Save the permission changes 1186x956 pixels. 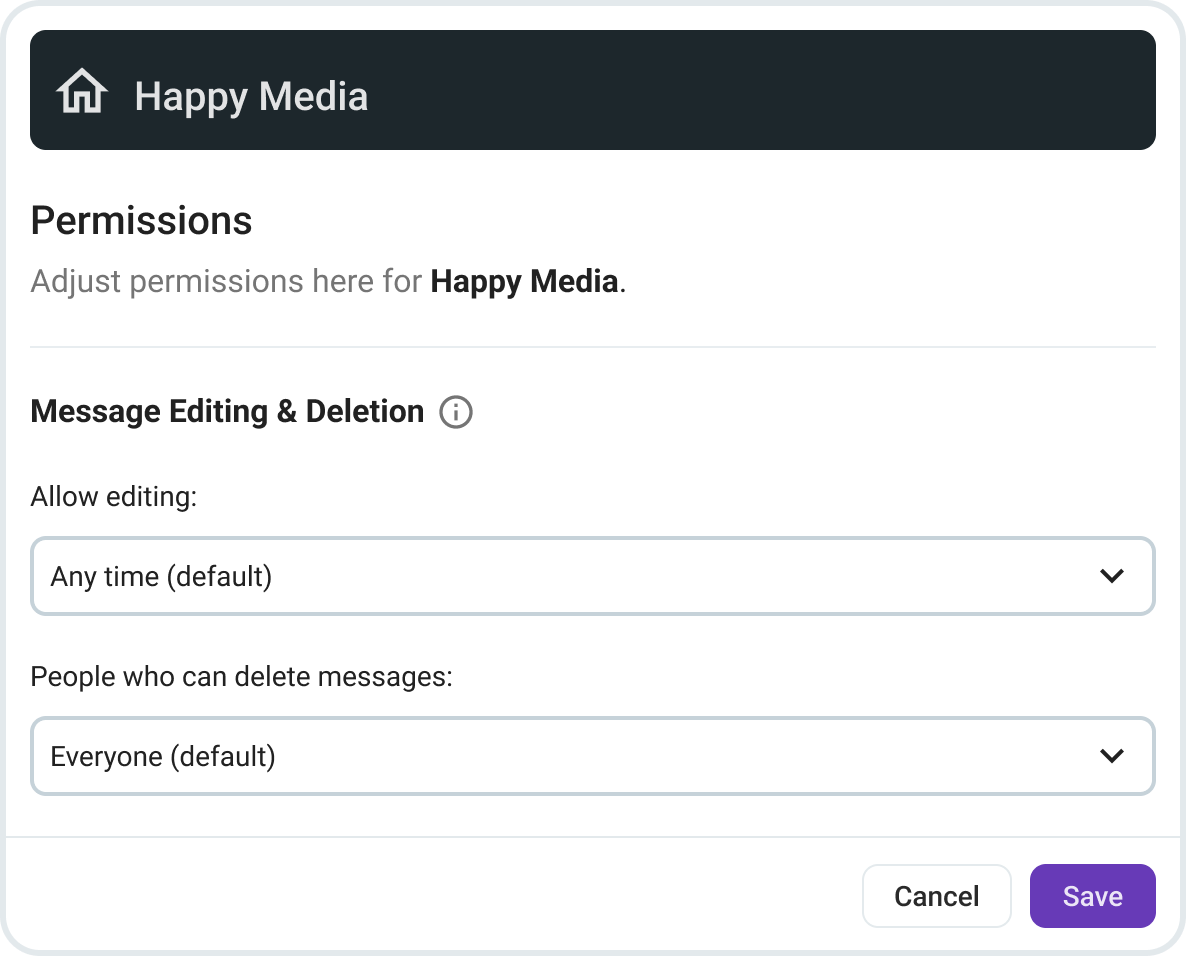click(1092, 896)
